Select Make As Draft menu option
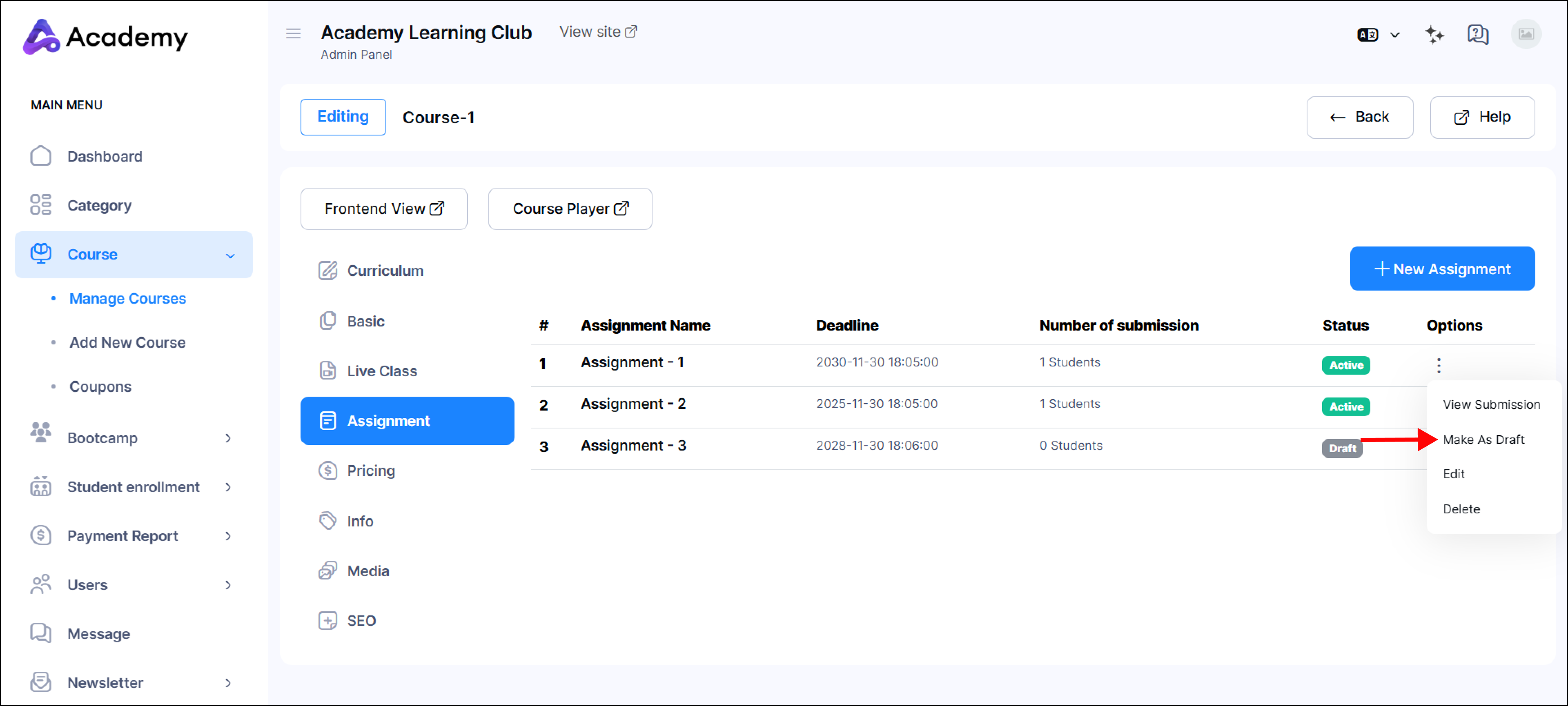 tap(1483, 439)
